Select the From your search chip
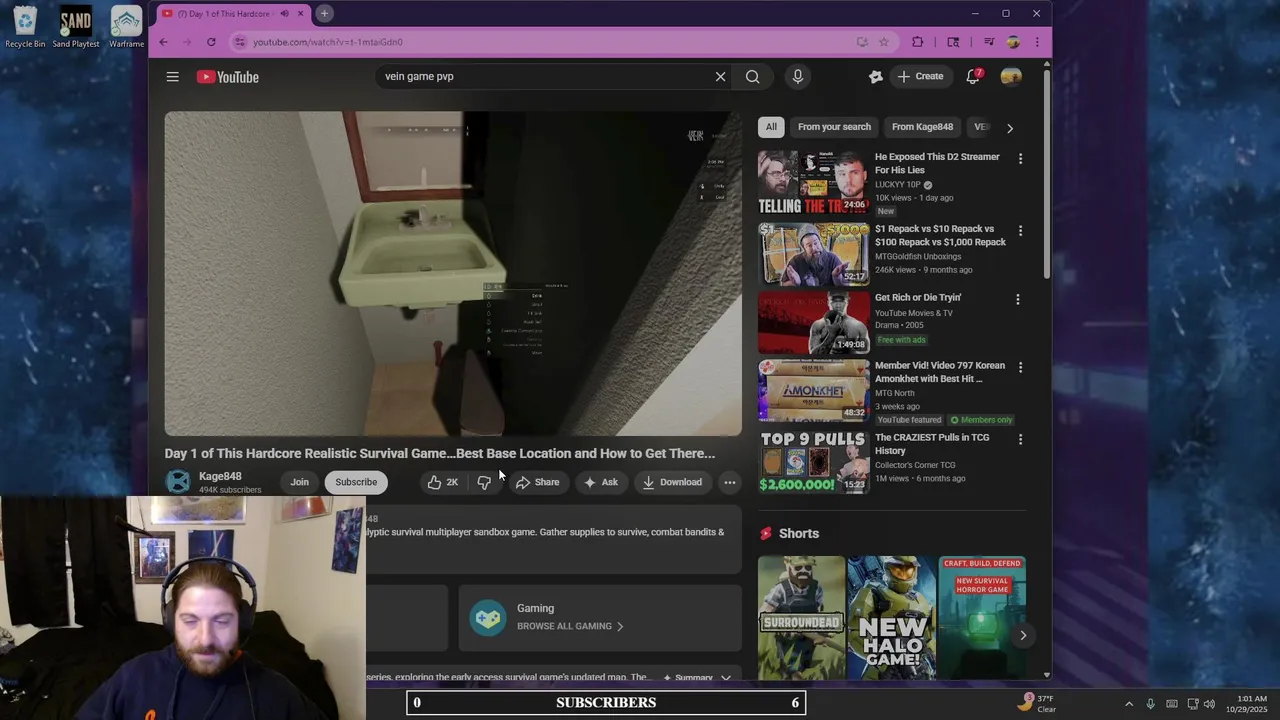Screen dimensions: 1280x720 coord(834,127)
